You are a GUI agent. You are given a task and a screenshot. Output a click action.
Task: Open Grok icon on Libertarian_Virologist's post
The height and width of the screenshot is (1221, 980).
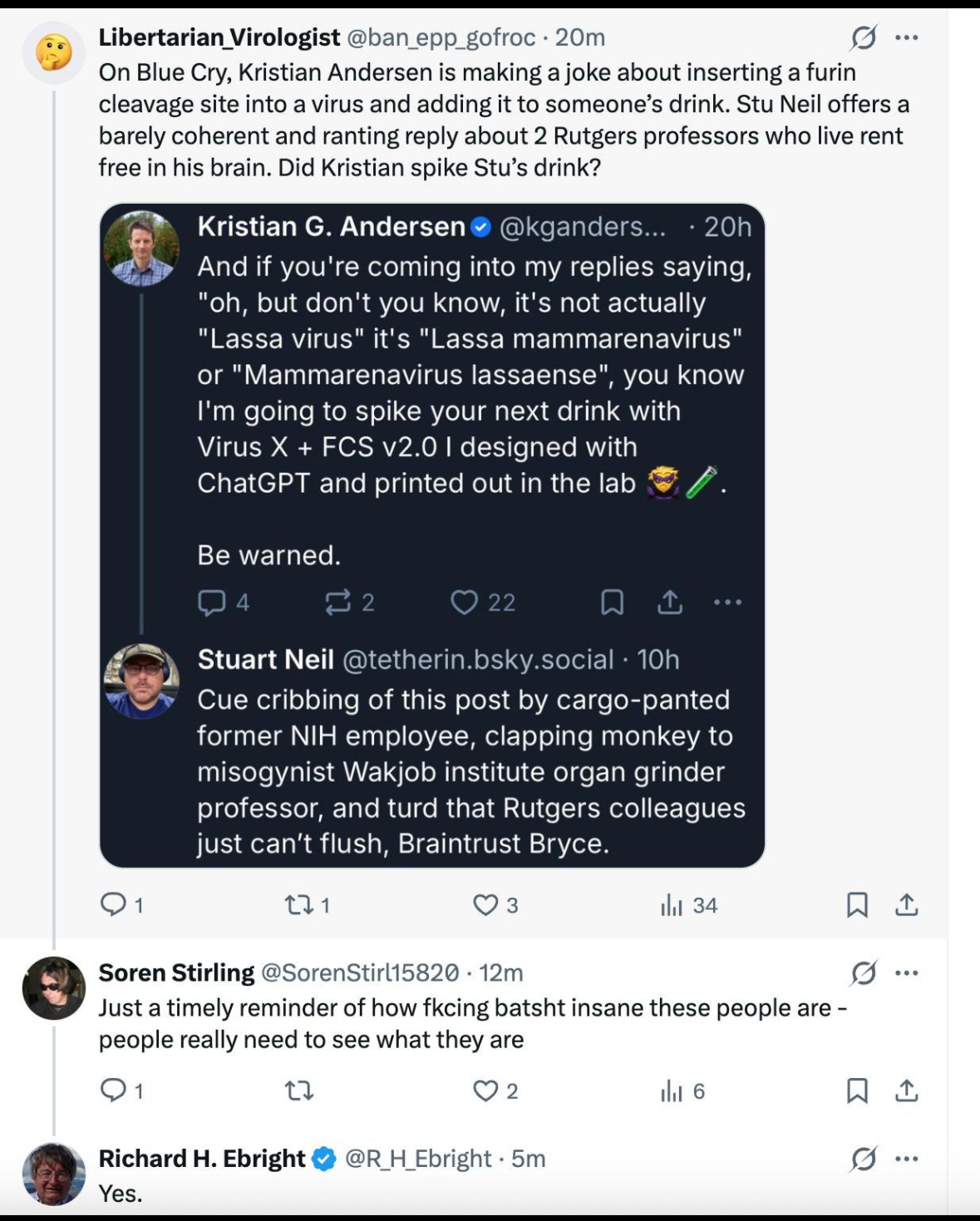point(864,37)
